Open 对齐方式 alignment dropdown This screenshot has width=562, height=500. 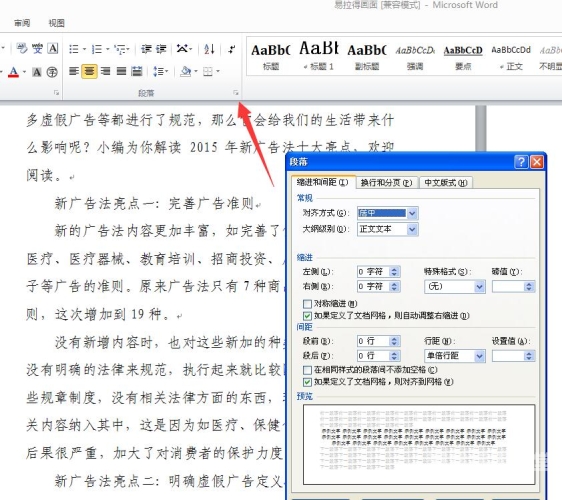click(412, 213)
